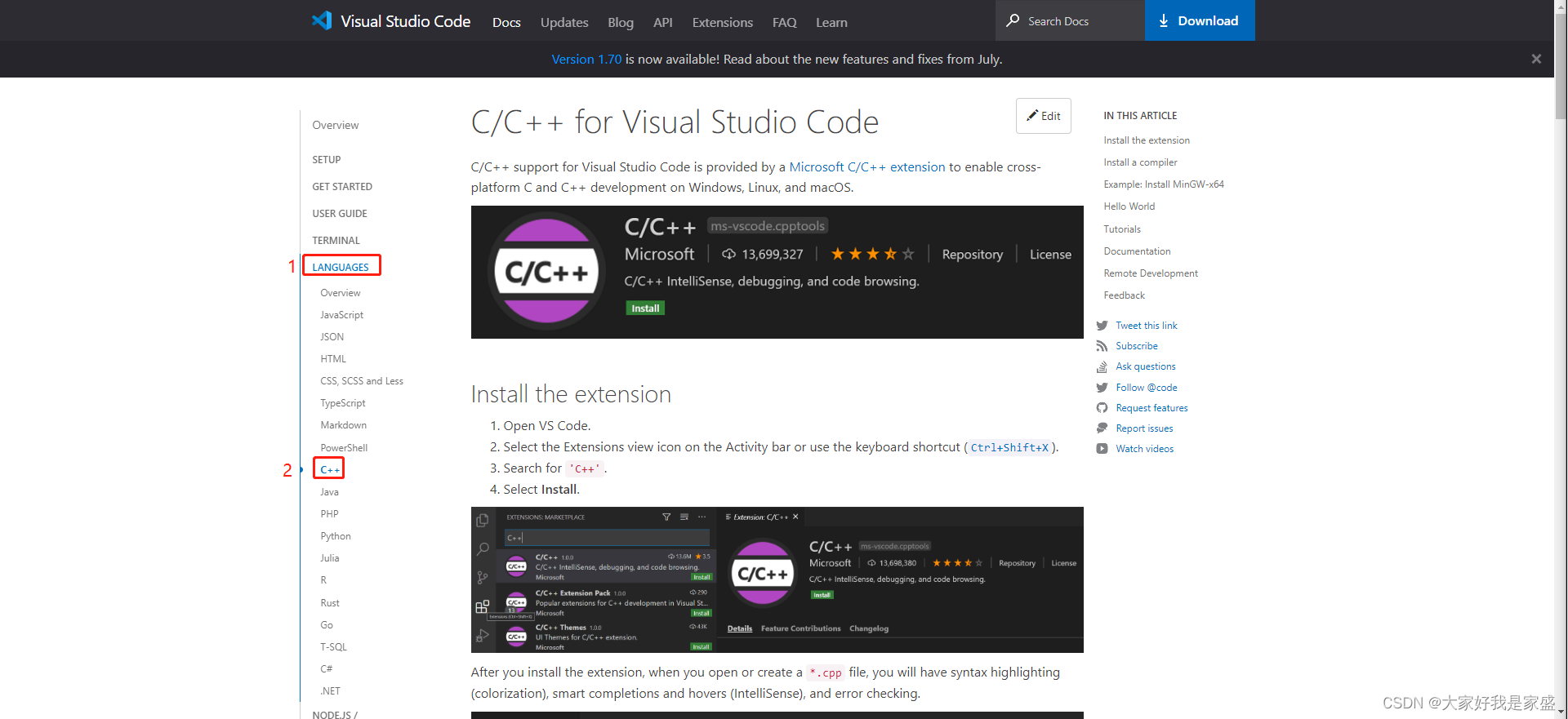Click the Report issues comment icon
This screenshot has height=719, width=1568.
1102,428
